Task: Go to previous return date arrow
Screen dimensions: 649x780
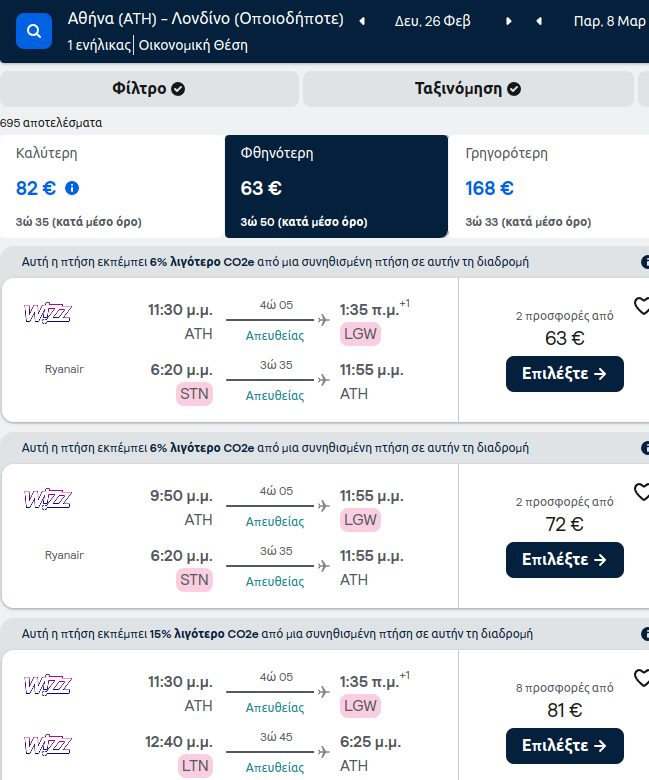Action: coord(539,21)
